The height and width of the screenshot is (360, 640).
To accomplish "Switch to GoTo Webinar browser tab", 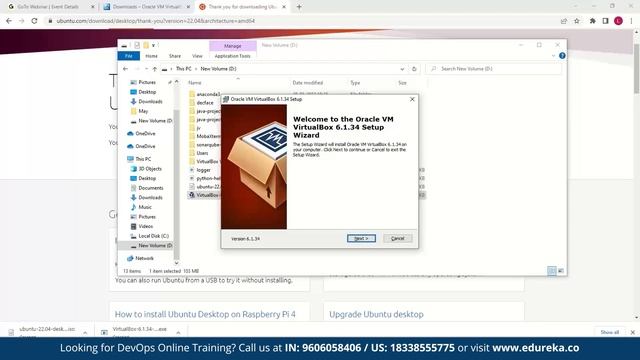I will coord(48,7).
